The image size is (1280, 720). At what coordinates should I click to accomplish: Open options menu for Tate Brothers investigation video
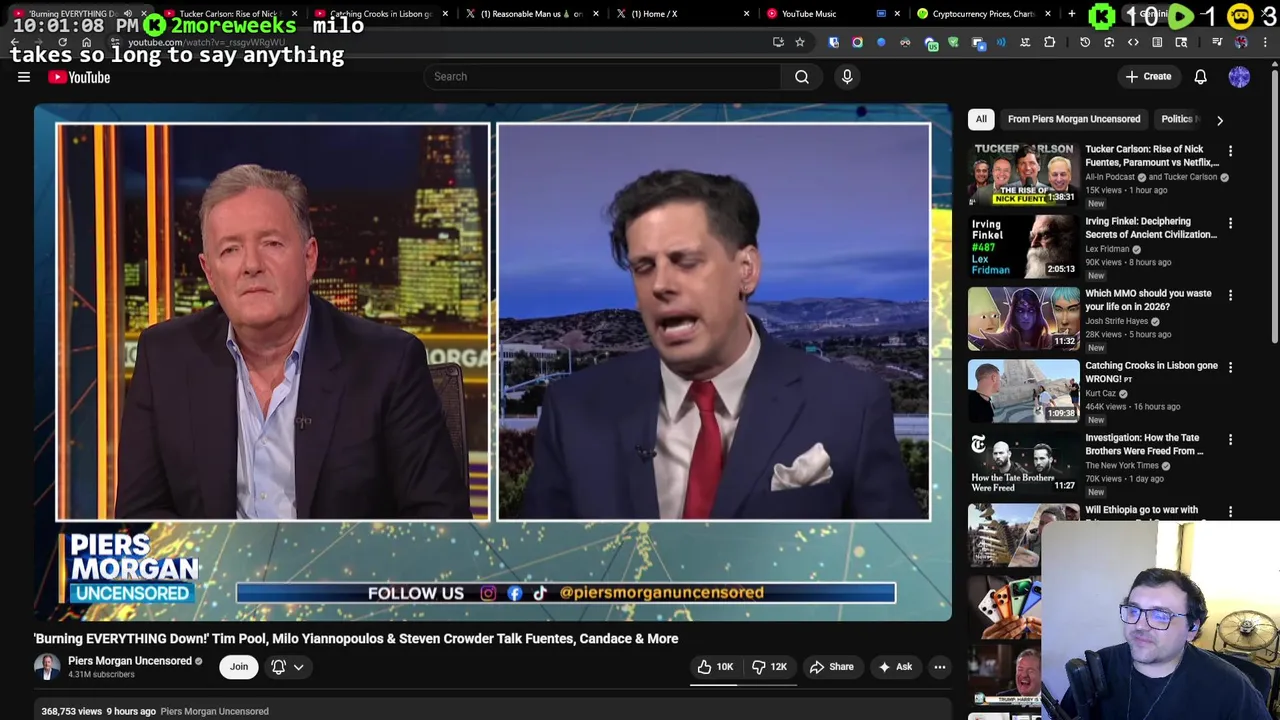1230,439
